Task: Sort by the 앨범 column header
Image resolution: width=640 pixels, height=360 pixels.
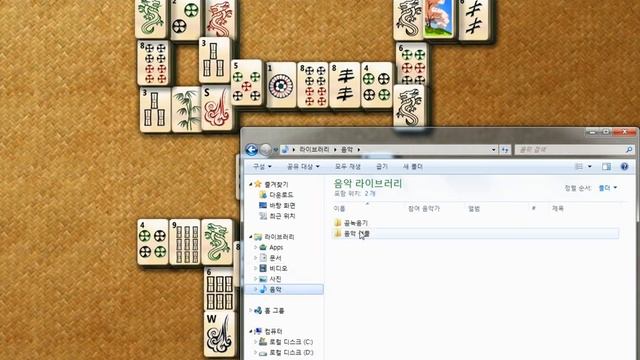Action: (474, 209)
